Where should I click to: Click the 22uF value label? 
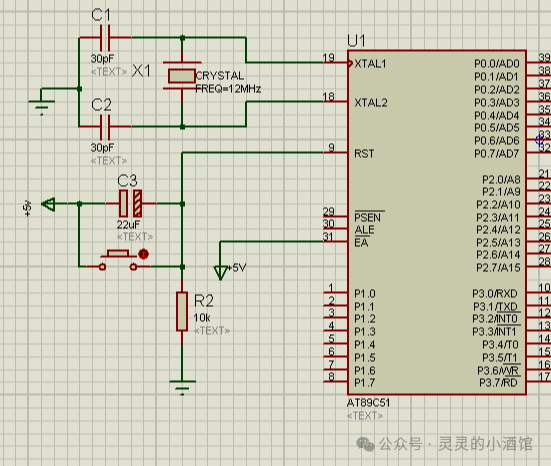coord(128,225)
